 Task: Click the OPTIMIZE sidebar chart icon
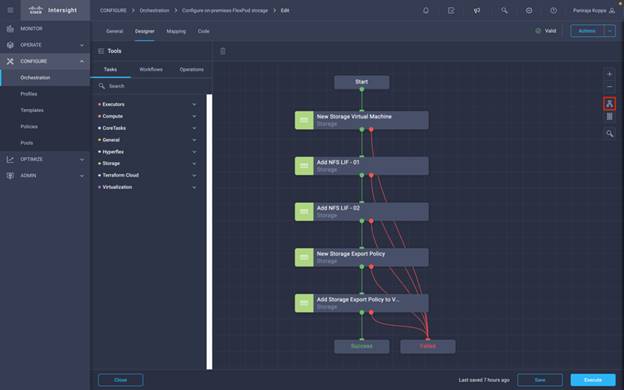10,159
